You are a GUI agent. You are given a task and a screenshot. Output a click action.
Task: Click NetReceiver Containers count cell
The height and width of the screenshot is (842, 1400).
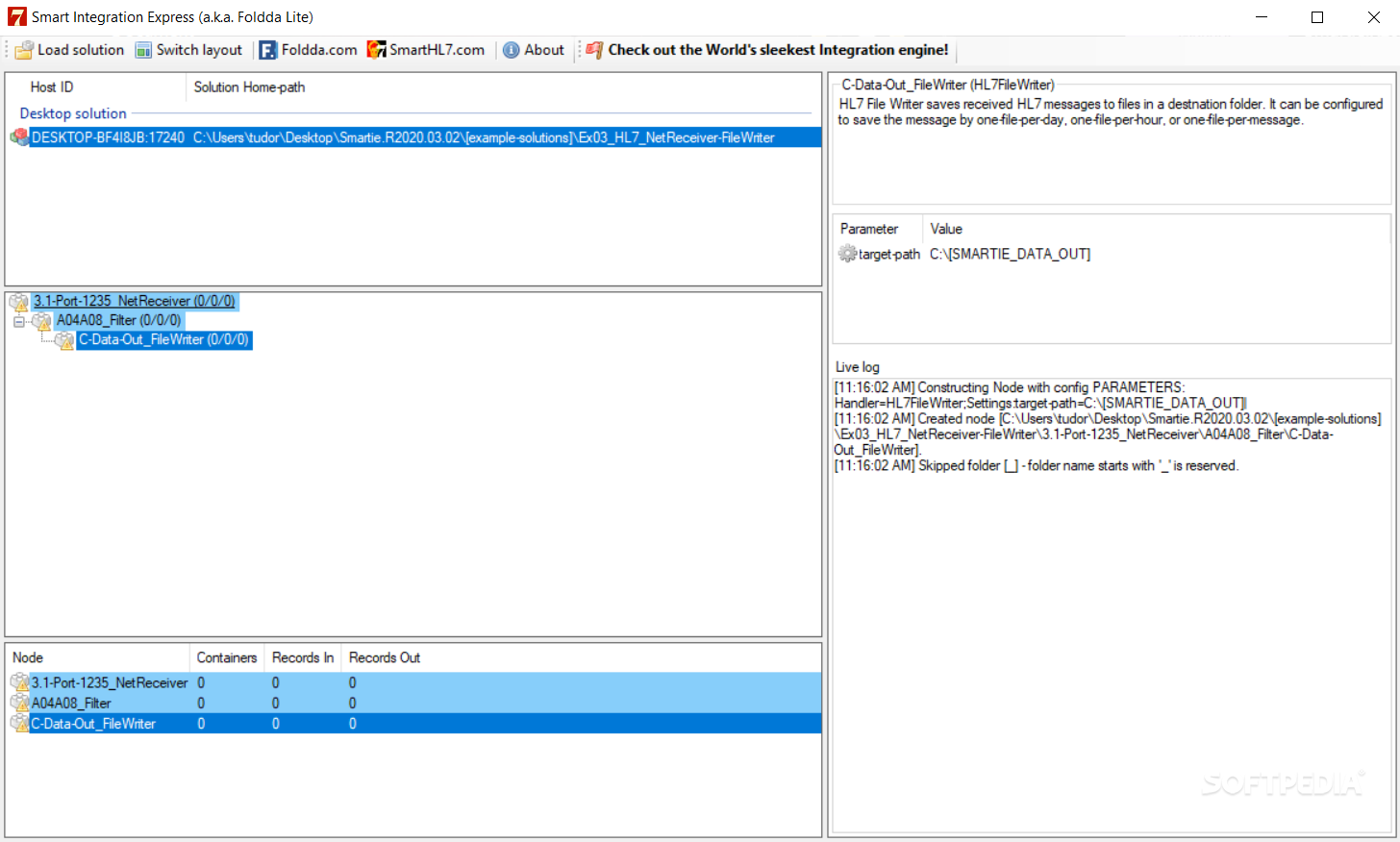click(201, 682)
